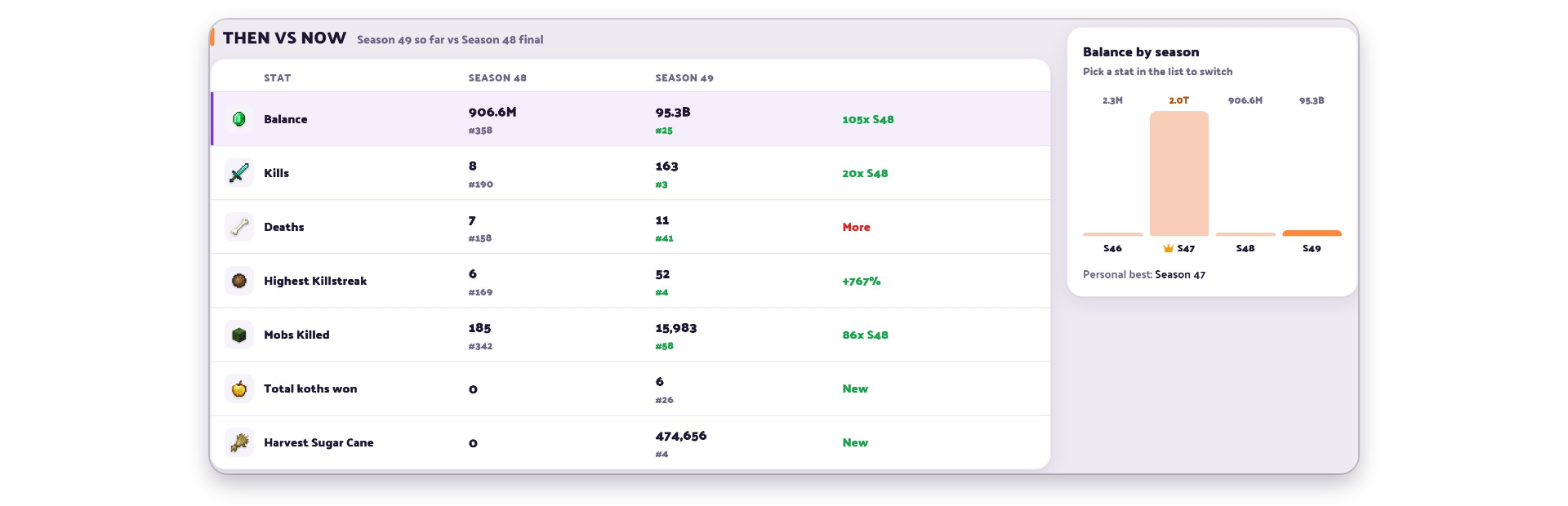Select the Balance stat label
Image resolution: width=1568 pixels, height=506 pixels.
point(286,119)
